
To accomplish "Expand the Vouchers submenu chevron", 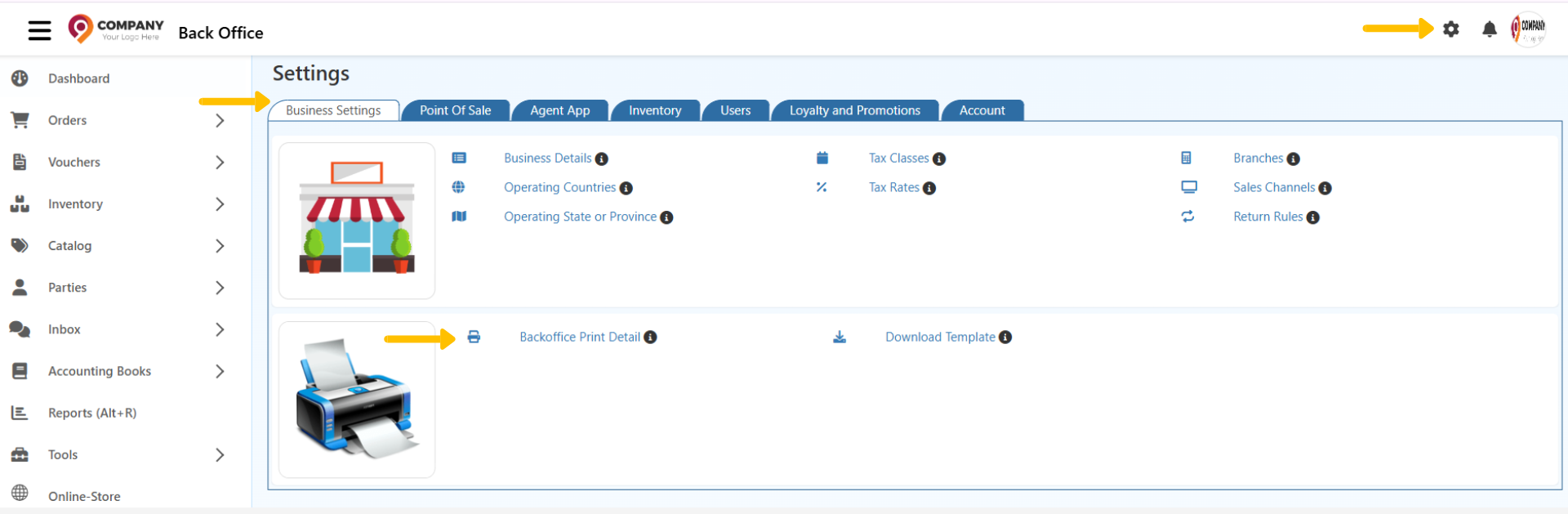I will point(220,162).
